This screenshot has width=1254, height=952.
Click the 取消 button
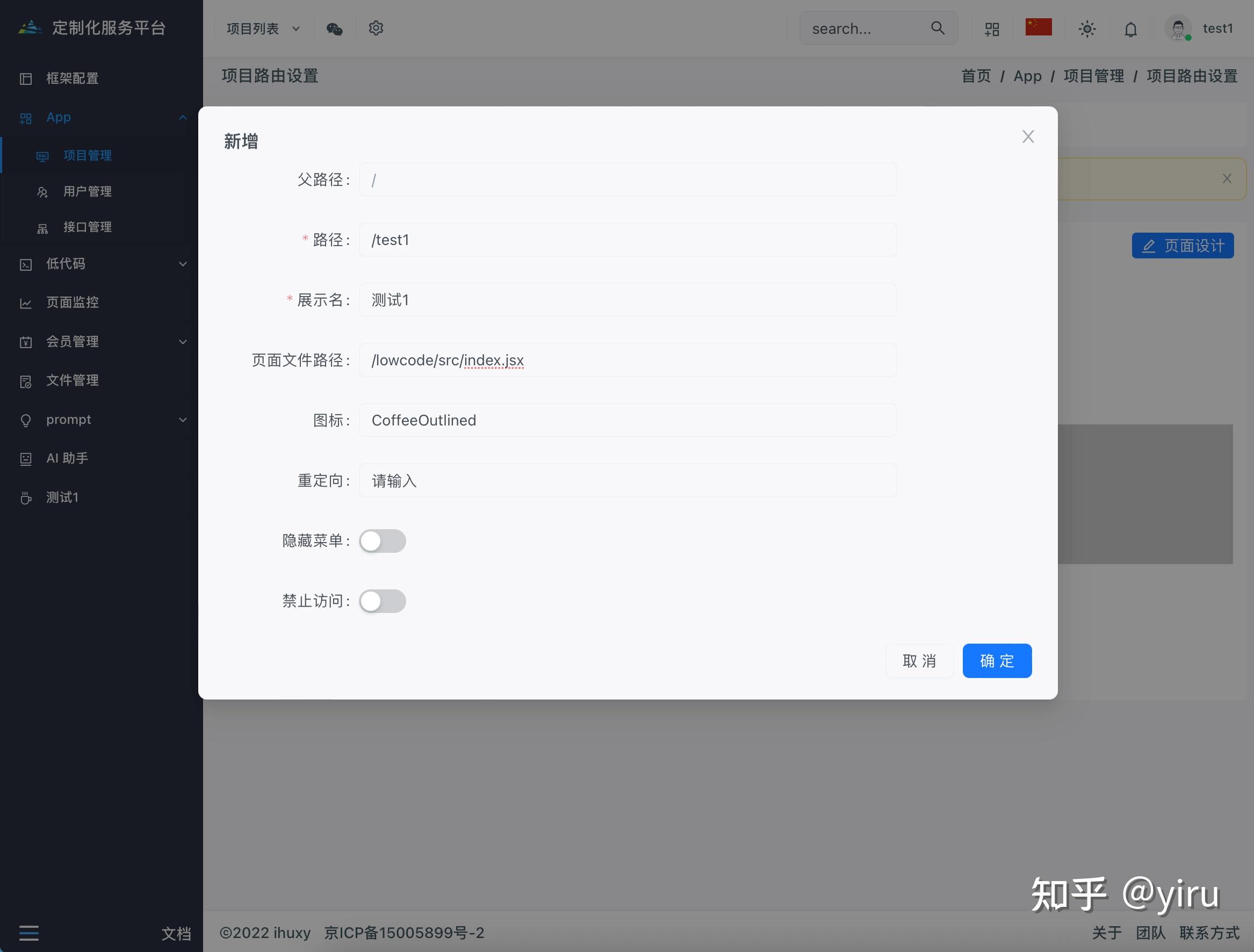coord(919,661)
